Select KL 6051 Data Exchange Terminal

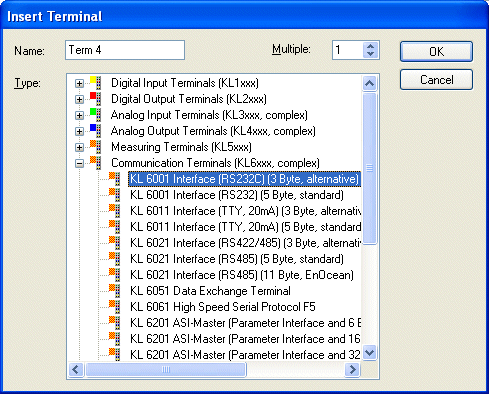(x=210, y=291)
